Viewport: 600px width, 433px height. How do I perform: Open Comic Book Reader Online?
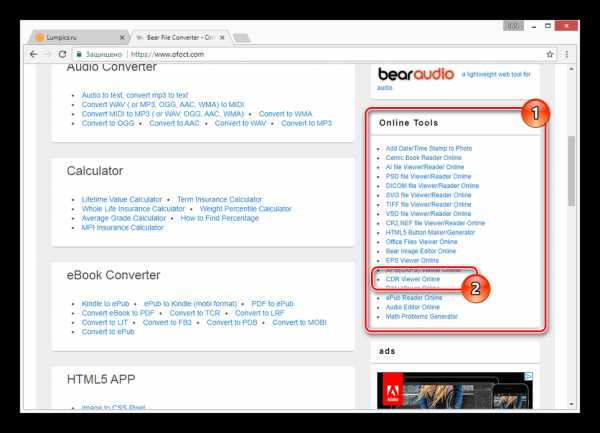pos(424,158)
